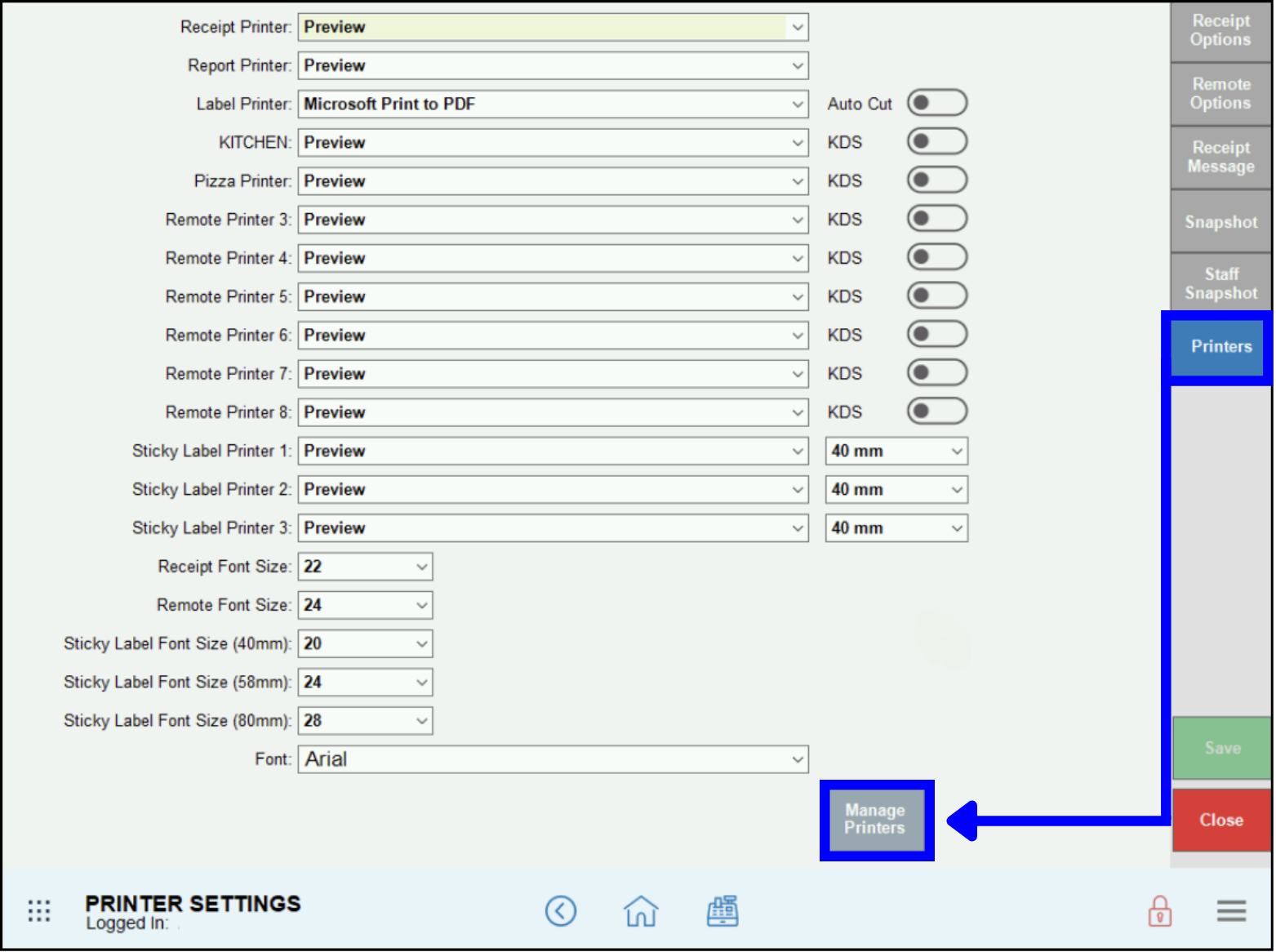Screen dimensions: 1276x952
Task: Open Sticky Label Printer 3 dropdown
Action: pyautogui.click(x=553, y=527)
